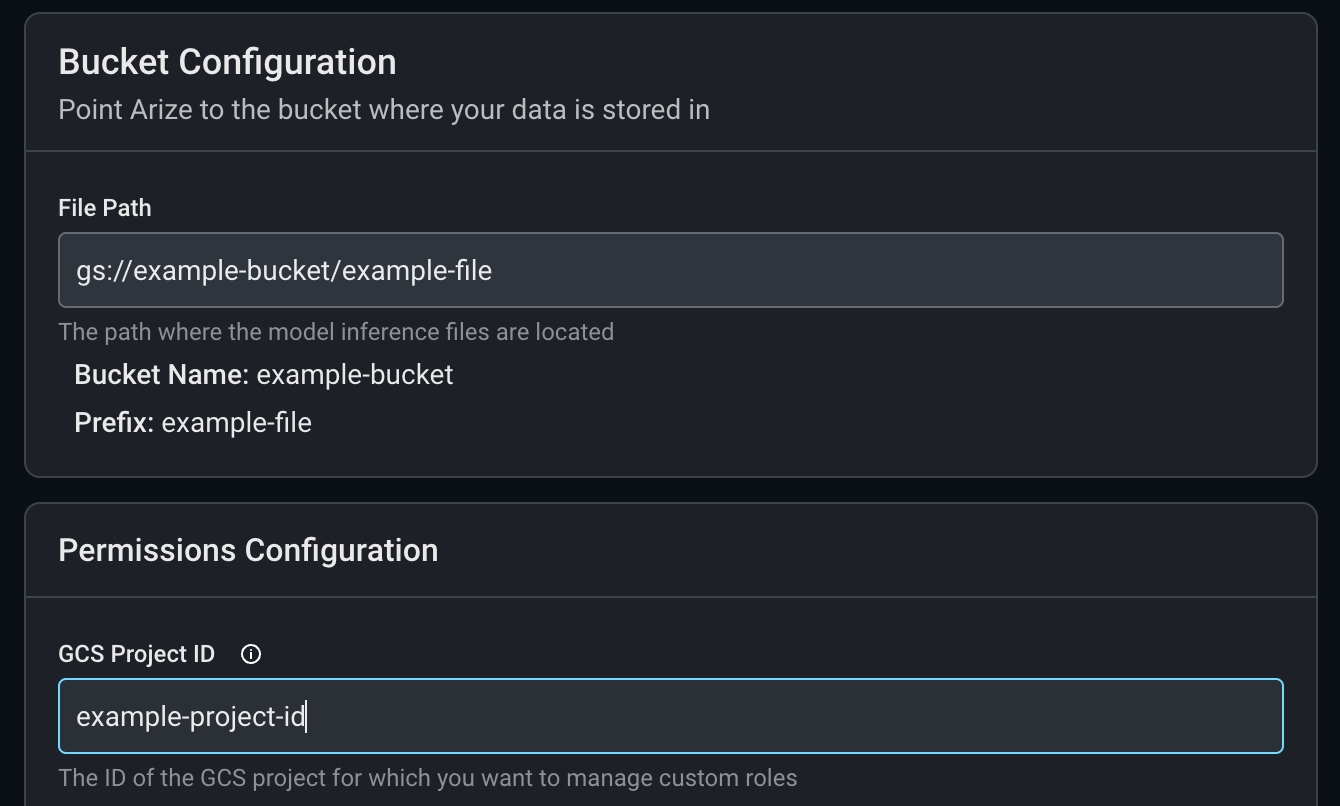Click the info icon beside GCS Project ID
The width and height of the screenshot is (1340, 806).
point(251,654)
